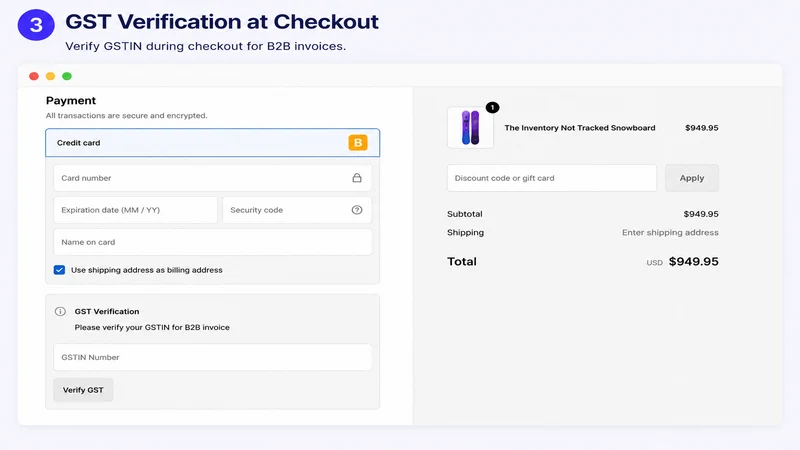The width and height of the screenshot is (800, 450).
Task: Click the GSTIN Number input field
Action: click(212, 357)
